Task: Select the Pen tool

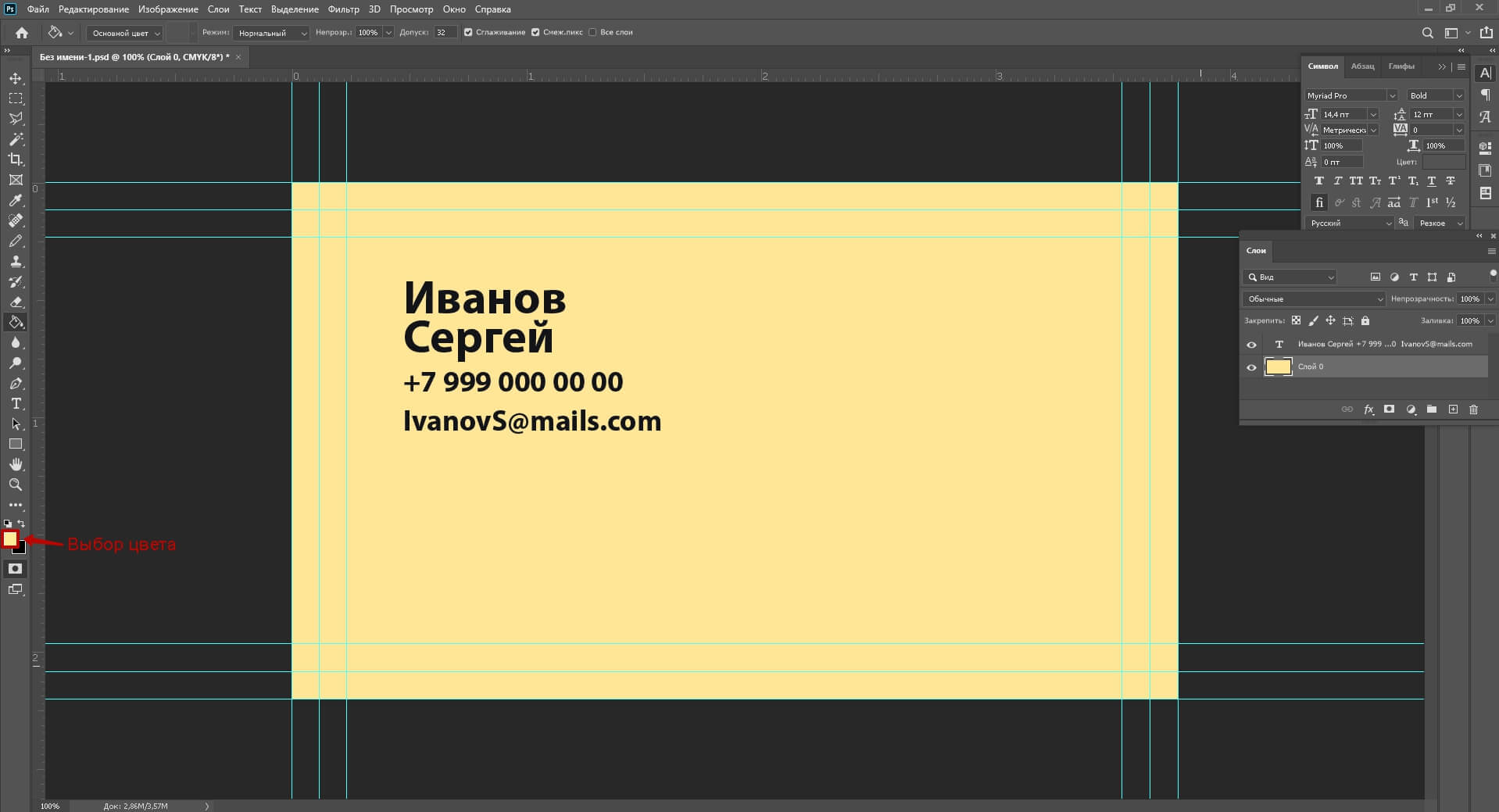Action: (x=16, y=384)
